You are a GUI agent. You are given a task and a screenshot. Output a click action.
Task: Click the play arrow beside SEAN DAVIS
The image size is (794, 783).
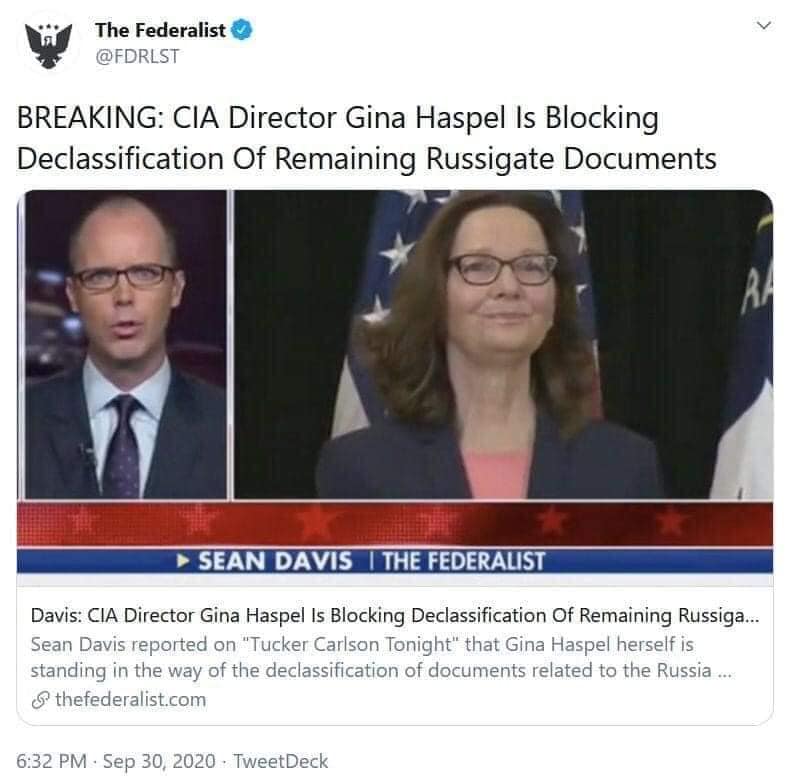pyautogui.click(x=183, y=561)
